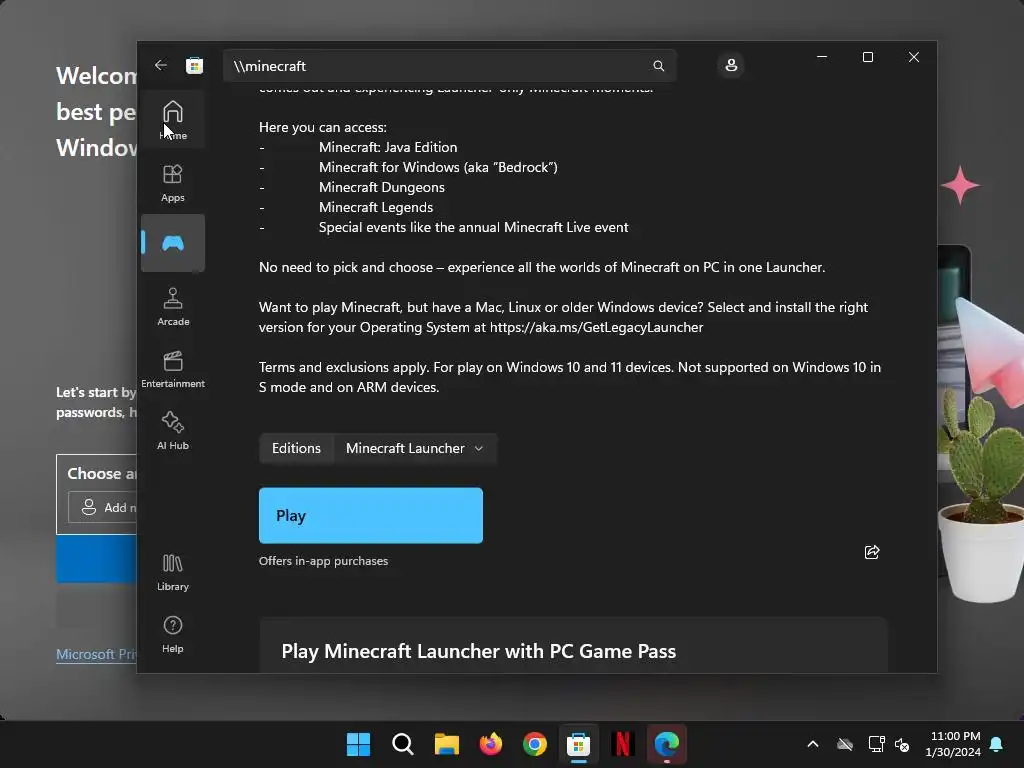Open Help in the Store sidebar
The width and height of the screenshot is (1024, 768).
click(x=173, y=634)
